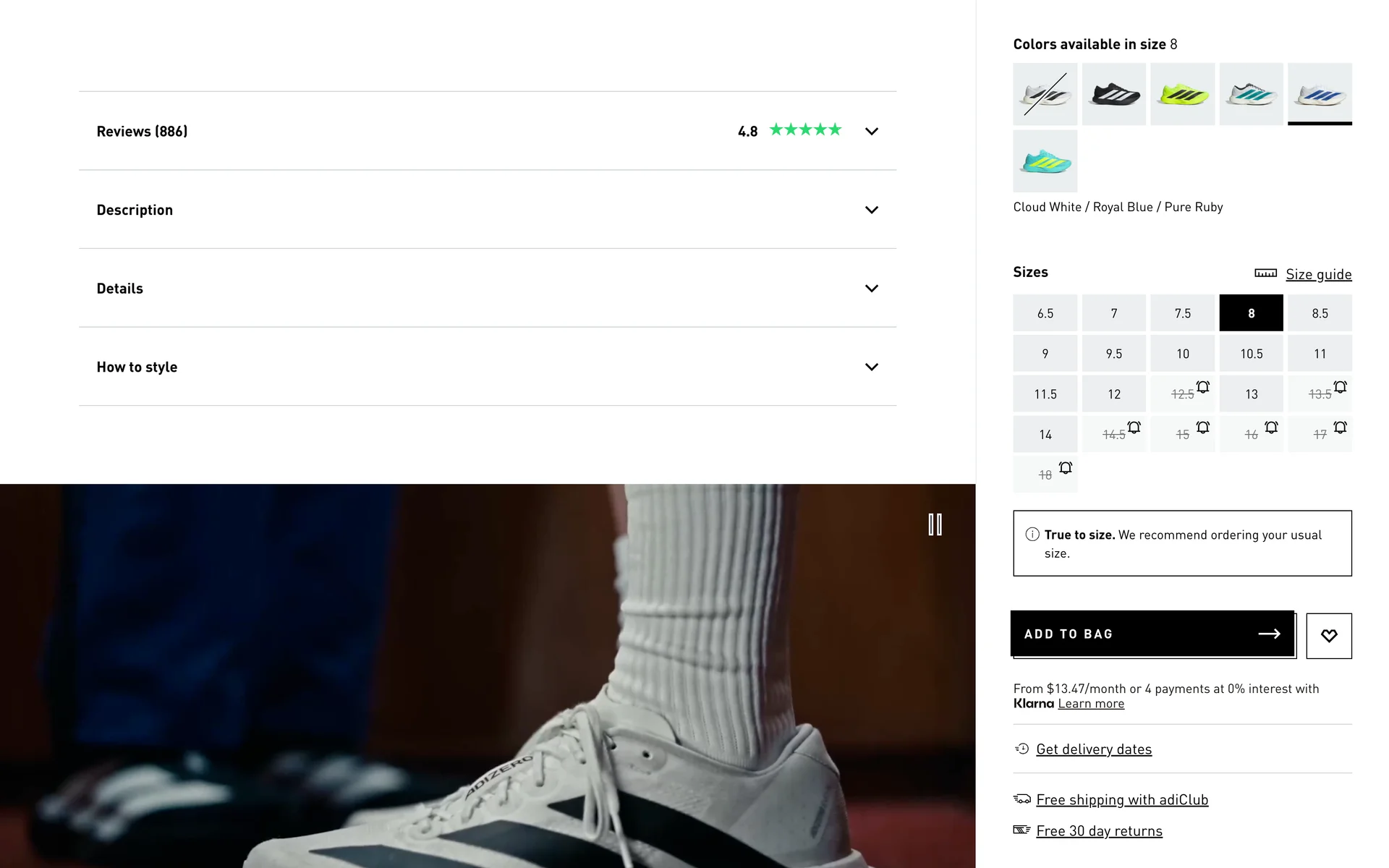Click notify bell on size 18
The width and height of the screenshot is (1389, 868).
[x=1065, y=468]
